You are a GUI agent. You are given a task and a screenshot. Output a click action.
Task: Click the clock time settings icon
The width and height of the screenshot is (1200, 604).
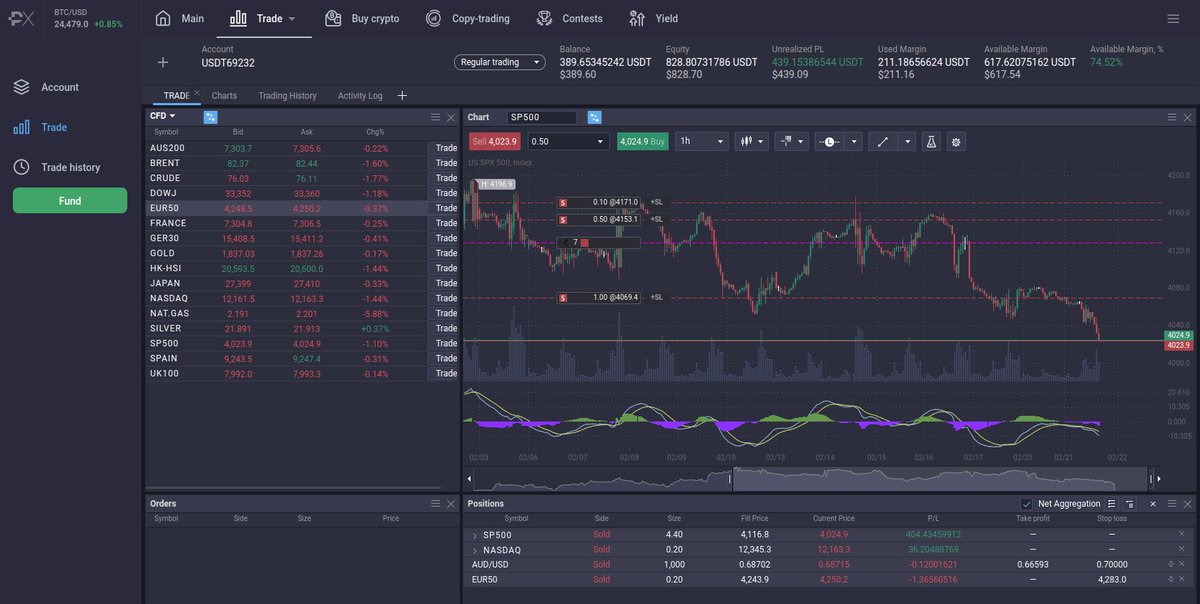click(x=830, y=141)
